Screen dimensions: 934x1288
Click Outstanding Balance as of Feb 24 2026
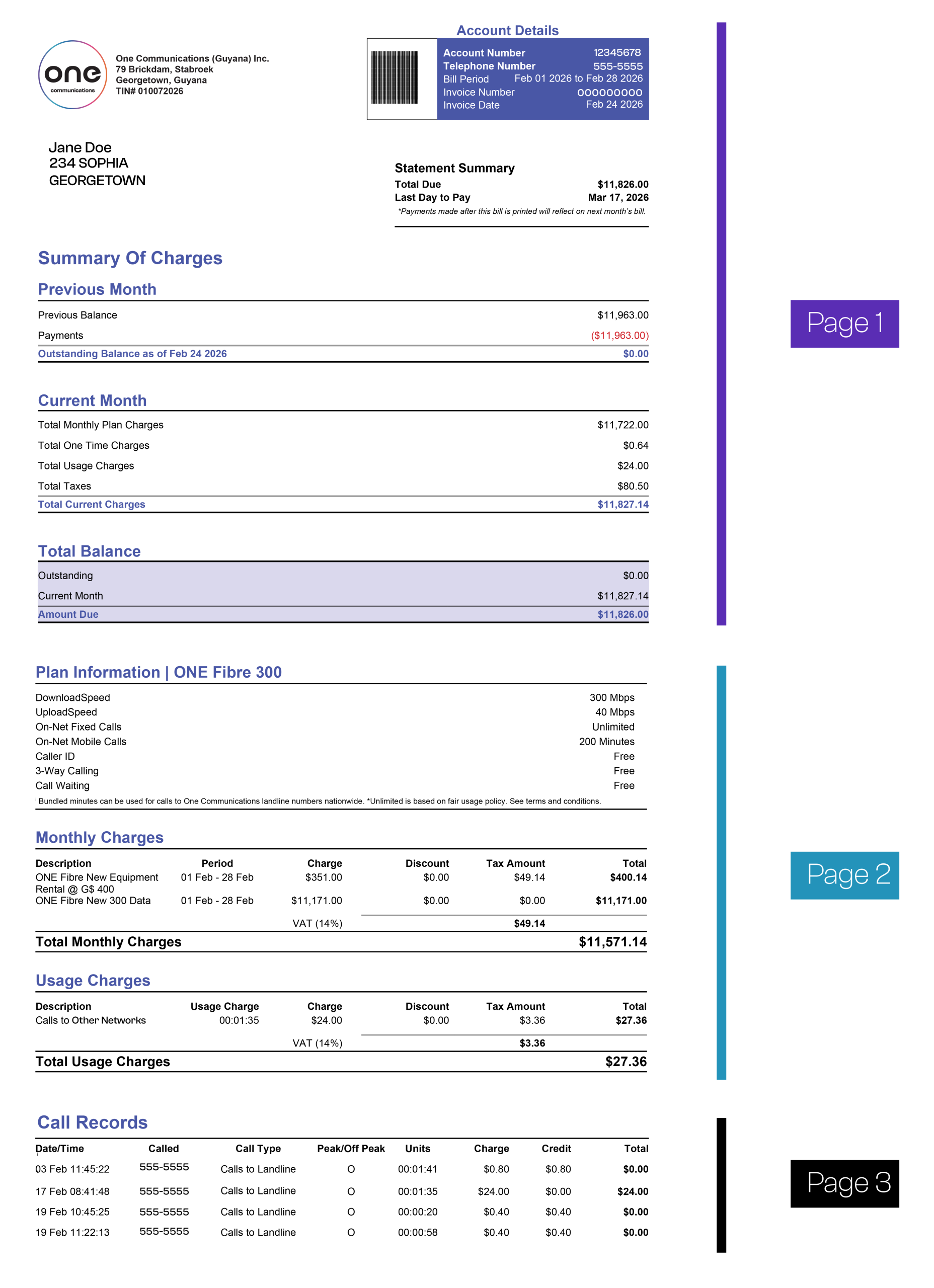pos(132,353)
